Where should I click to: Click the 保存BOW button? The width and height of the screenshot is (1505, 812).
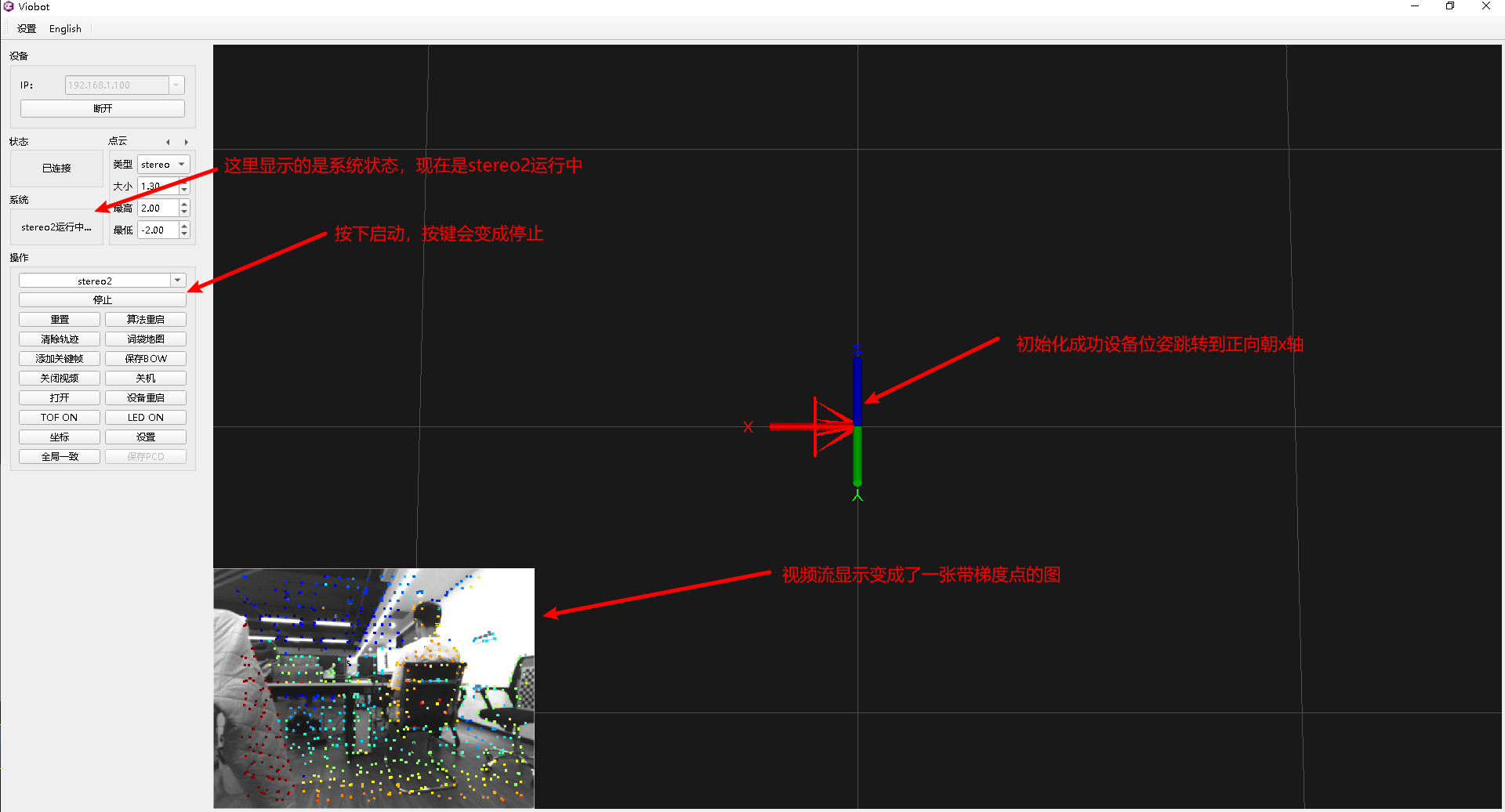pos(146,358)
